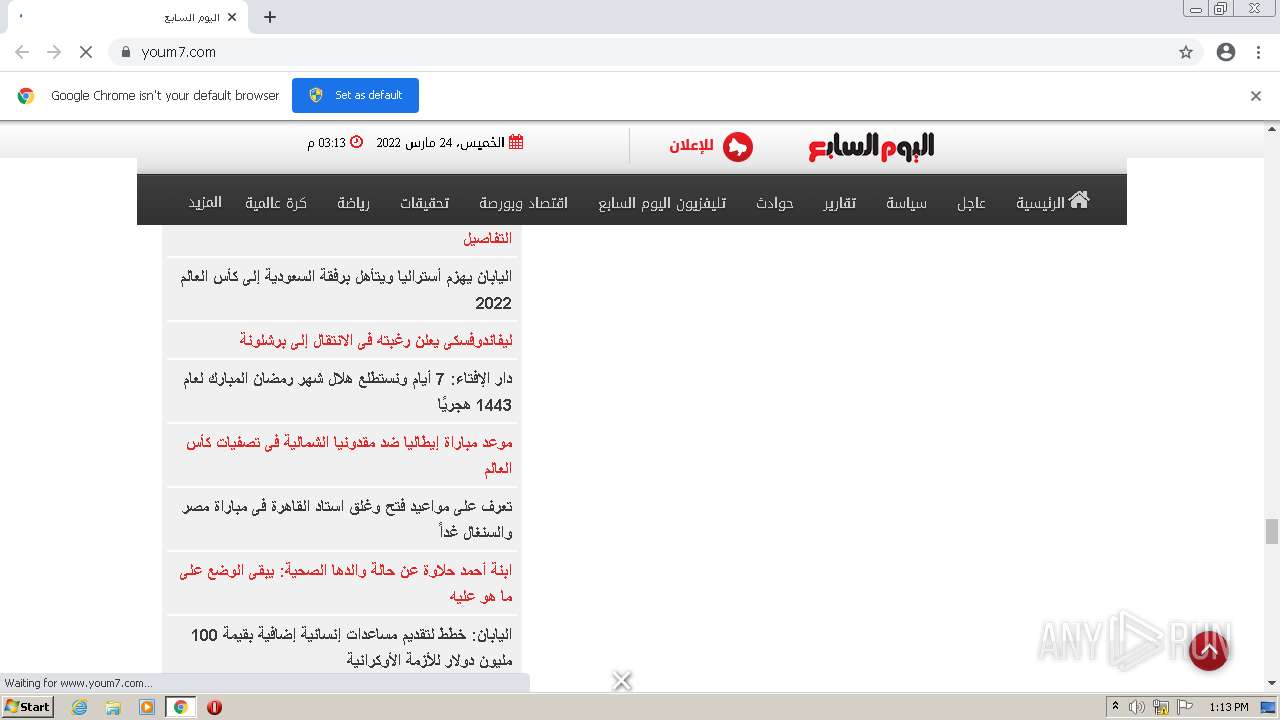Screen dimensions: 1280x720
Task: Click the network tray icon
Action: pyautogui.click(x=1161, y=707)
